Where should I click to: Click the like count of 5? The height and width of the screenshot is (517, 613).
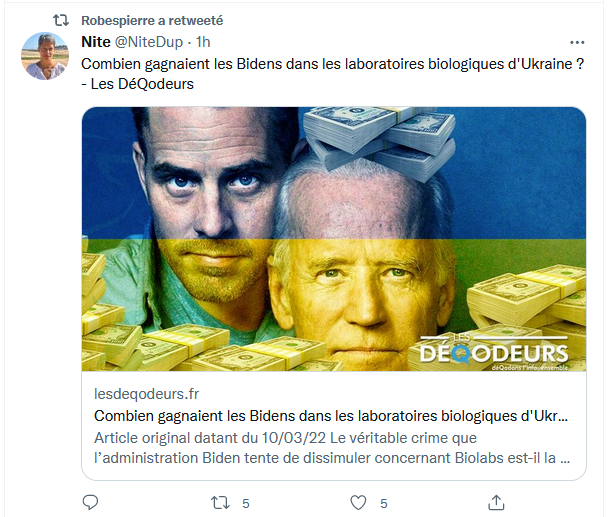click(384, 503)
